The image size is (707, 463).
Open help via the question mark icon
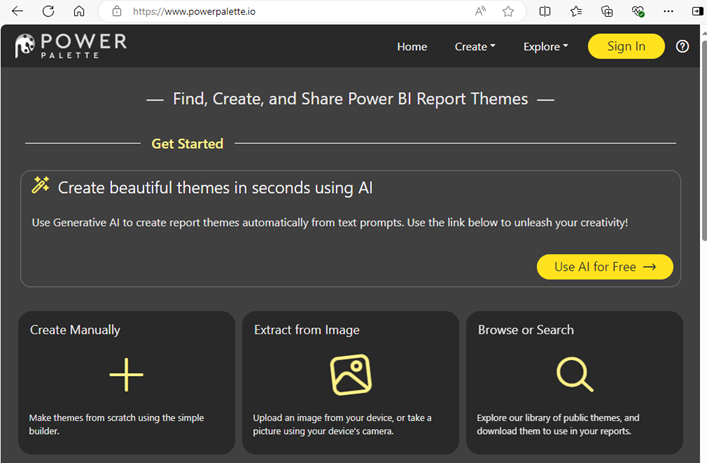(x=682, y=46)
